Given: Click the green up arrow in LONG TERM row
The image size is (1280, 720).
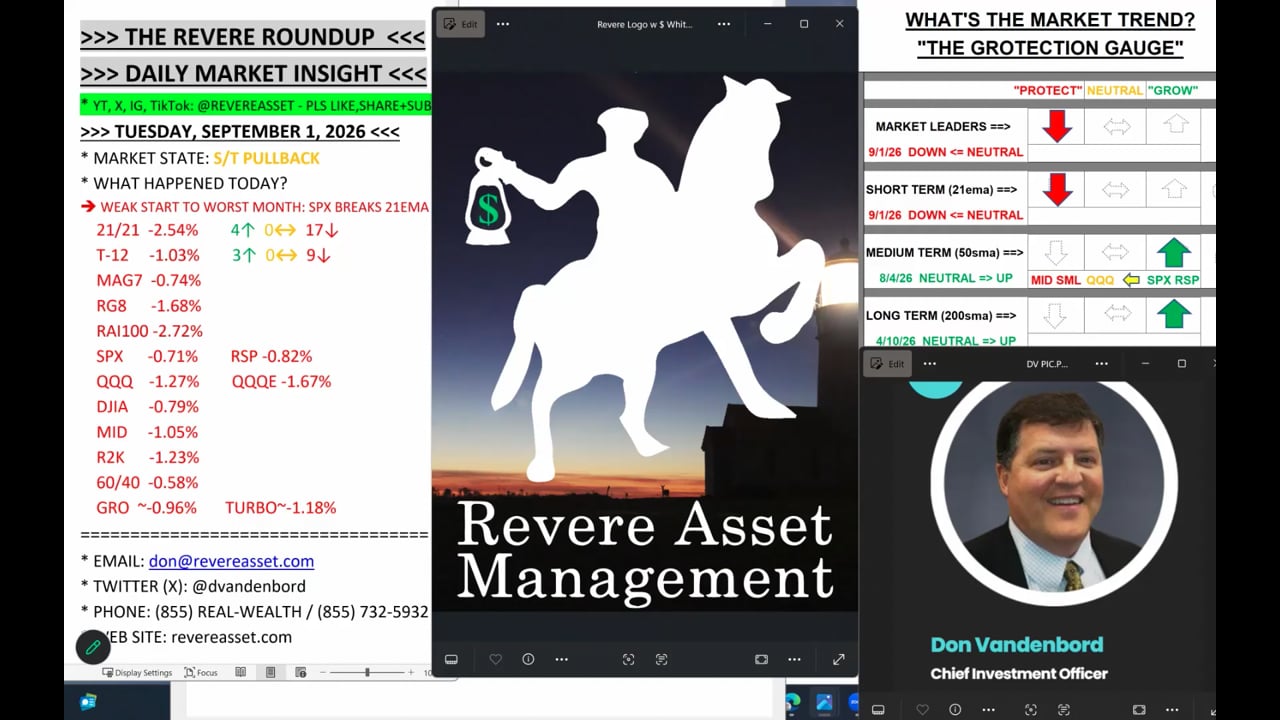Looking at the screenshot, I should pos(1174,315).
